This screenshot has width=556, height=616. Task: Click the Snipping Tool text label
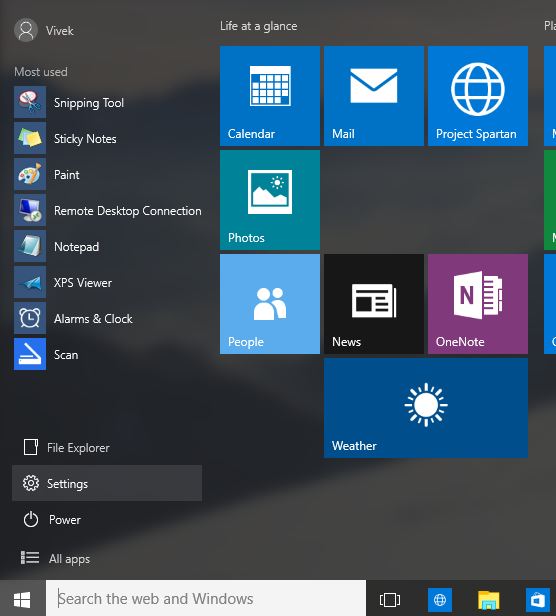pos(89,103)
